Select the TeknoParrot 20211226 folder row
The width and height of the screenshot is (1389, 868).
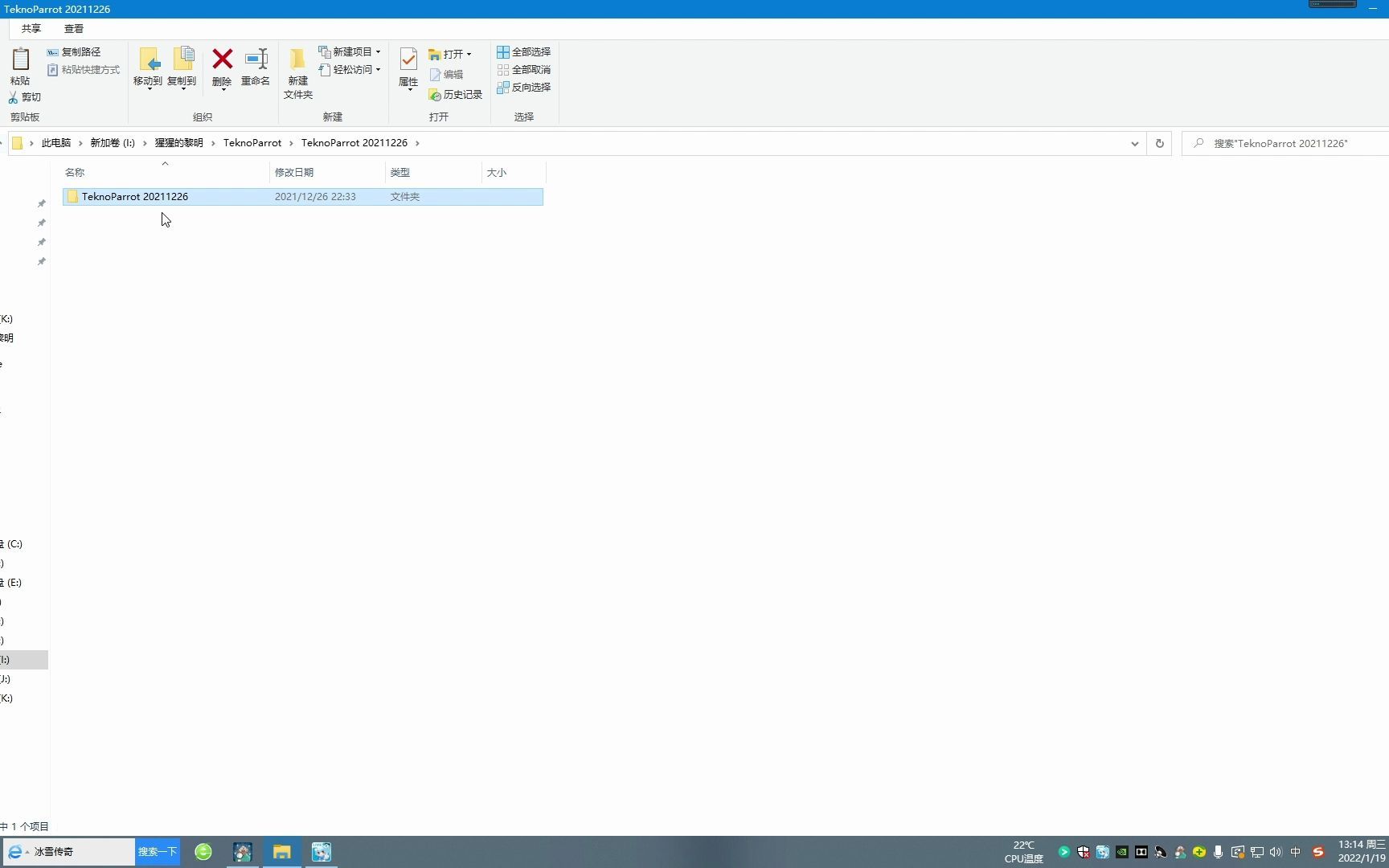[303, 197]
